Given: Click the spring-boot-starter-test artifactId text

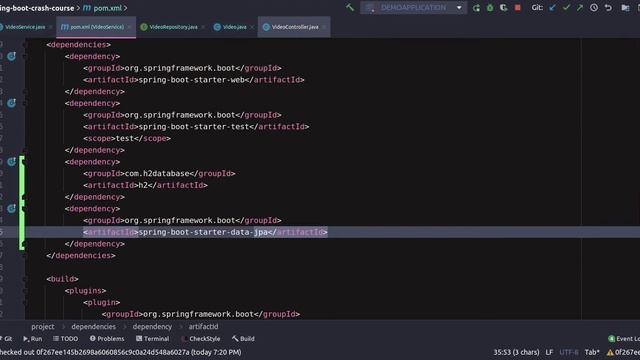Looking at the screenshot, I should [x=194, y=127].
